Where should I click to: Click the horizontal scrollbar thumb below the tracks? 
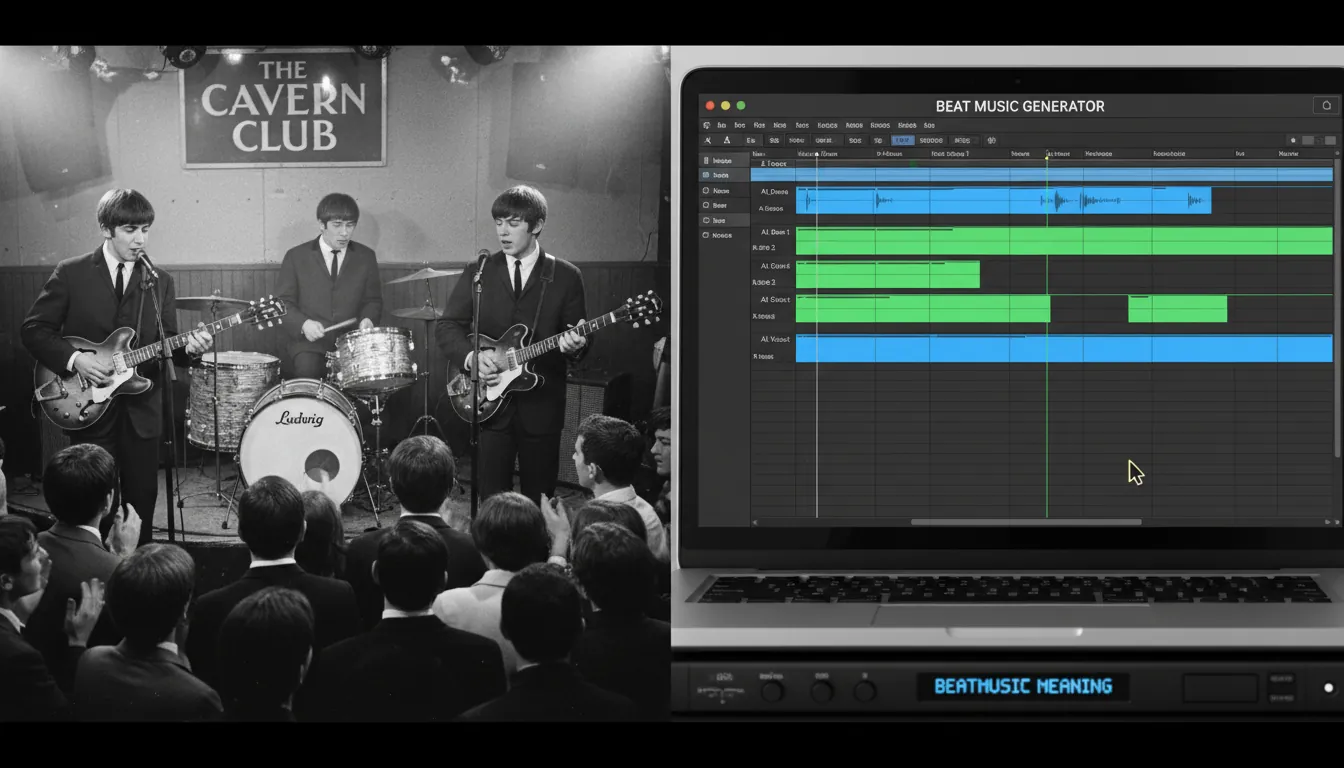coord(1026,522)
